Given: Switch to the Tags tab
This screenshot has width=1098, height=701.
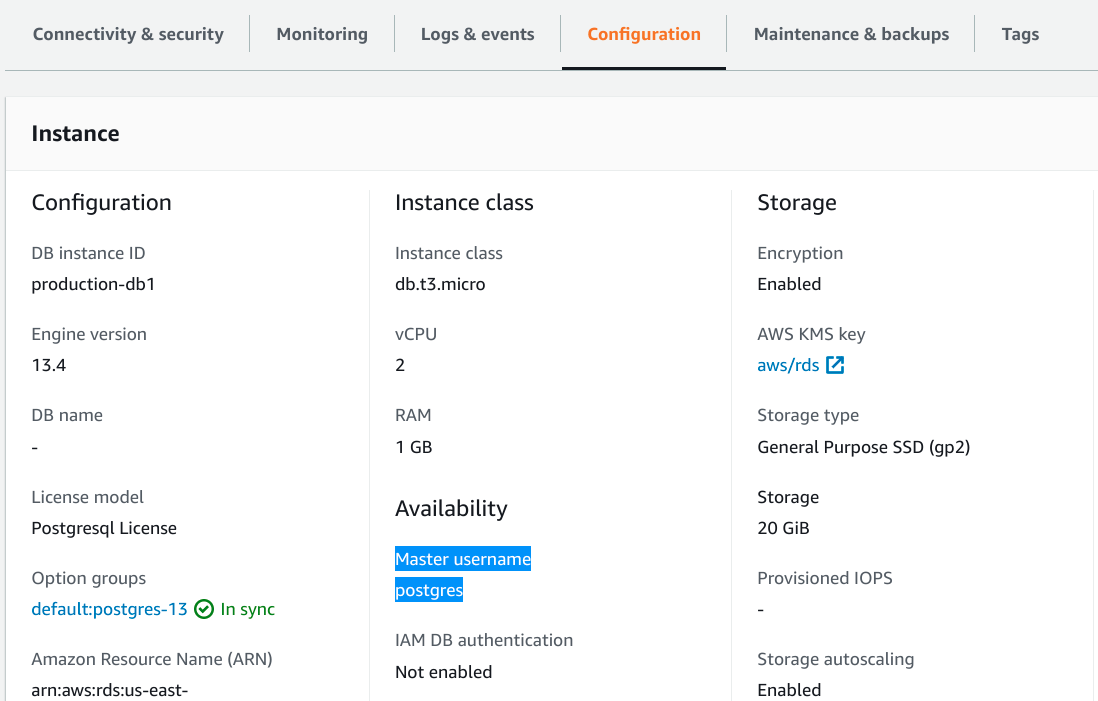Looking at the screenshot, I should (x=1020, y=34).
